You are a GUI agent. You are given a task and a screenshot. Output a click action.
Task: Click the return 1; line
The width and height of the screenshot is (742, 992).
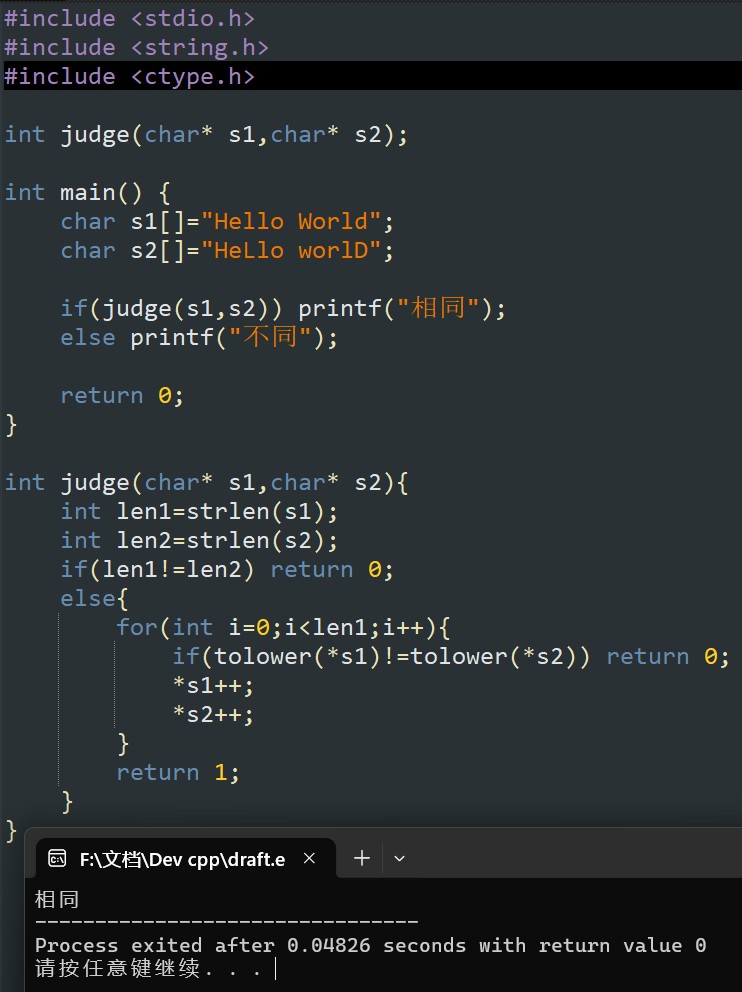coord(178,772)
